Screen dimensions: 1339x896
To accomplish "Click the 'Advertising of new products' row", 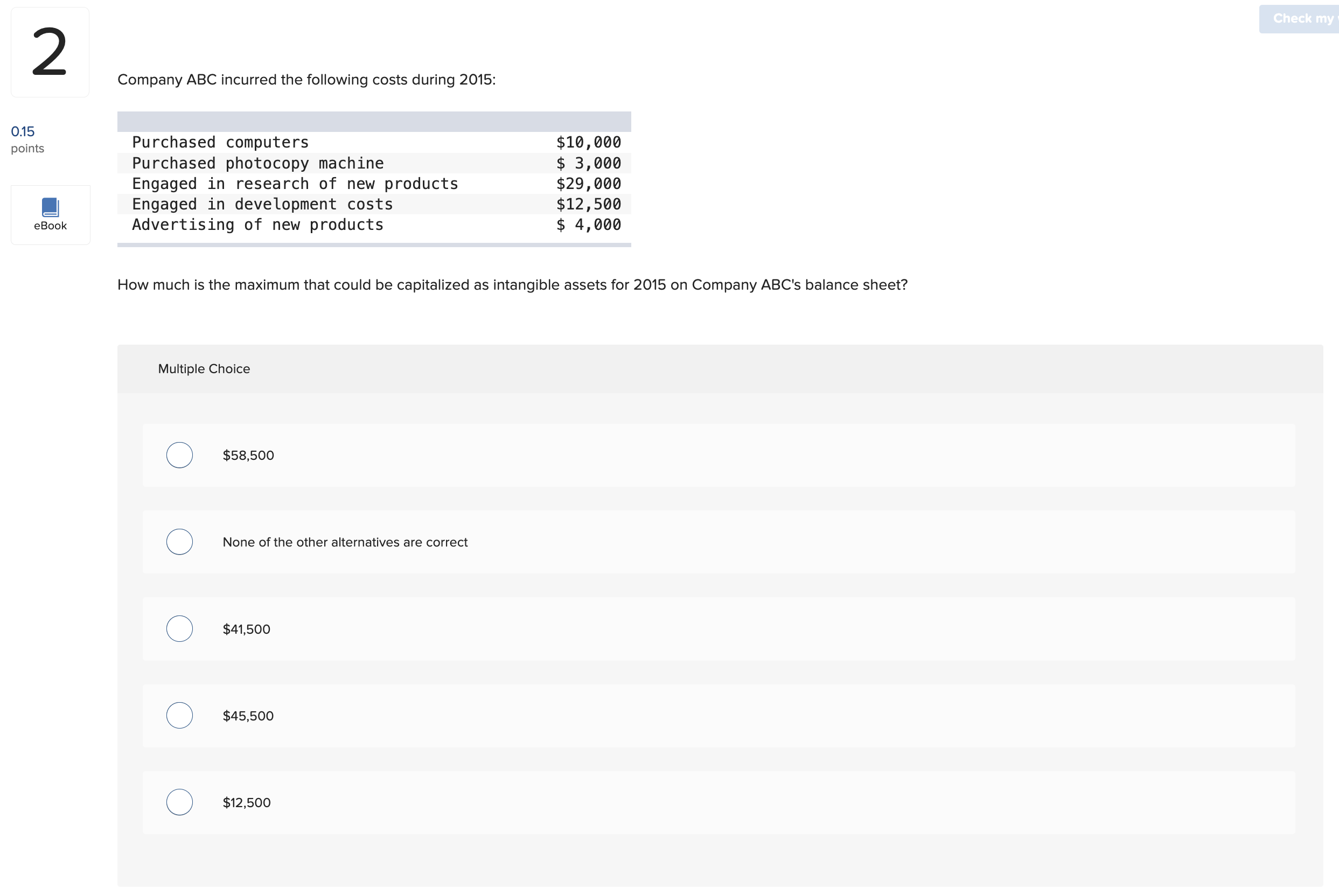I will click(258, 225).
